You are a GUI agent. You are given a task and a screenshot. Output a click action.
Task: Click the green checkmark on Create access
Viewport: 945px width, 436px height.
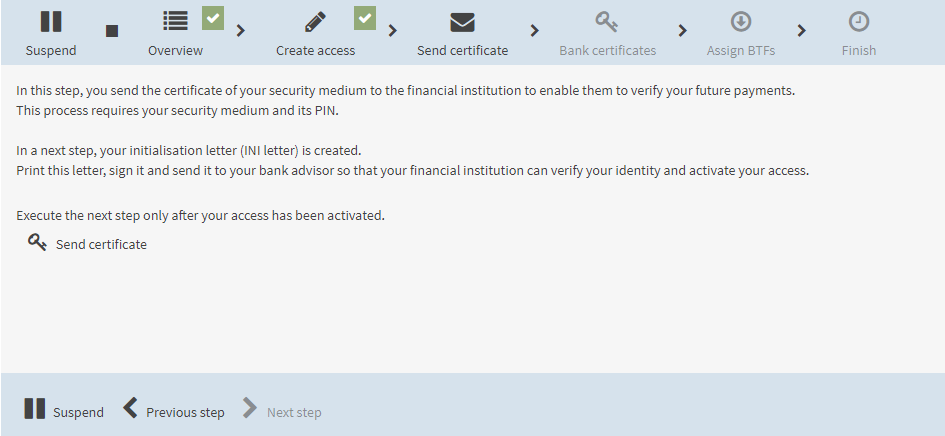[365, 18]
